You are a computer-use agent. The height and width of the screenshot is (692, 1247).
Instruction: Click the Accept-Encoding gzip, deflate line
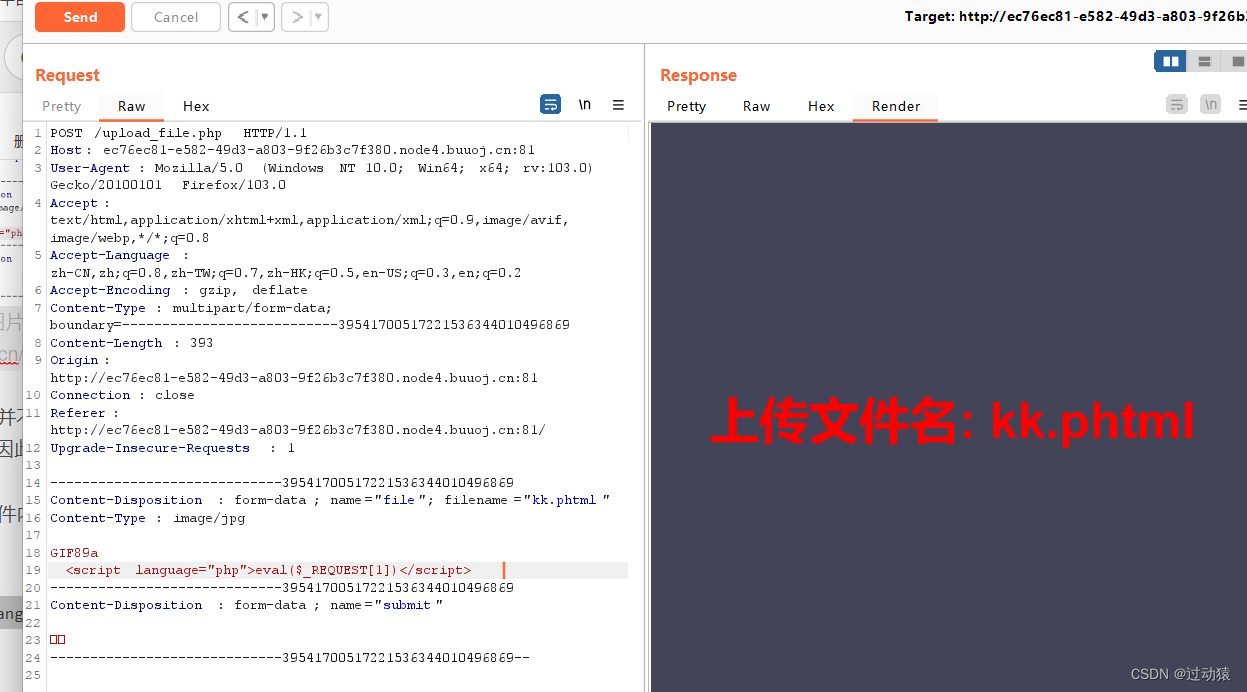pos(178,290)
